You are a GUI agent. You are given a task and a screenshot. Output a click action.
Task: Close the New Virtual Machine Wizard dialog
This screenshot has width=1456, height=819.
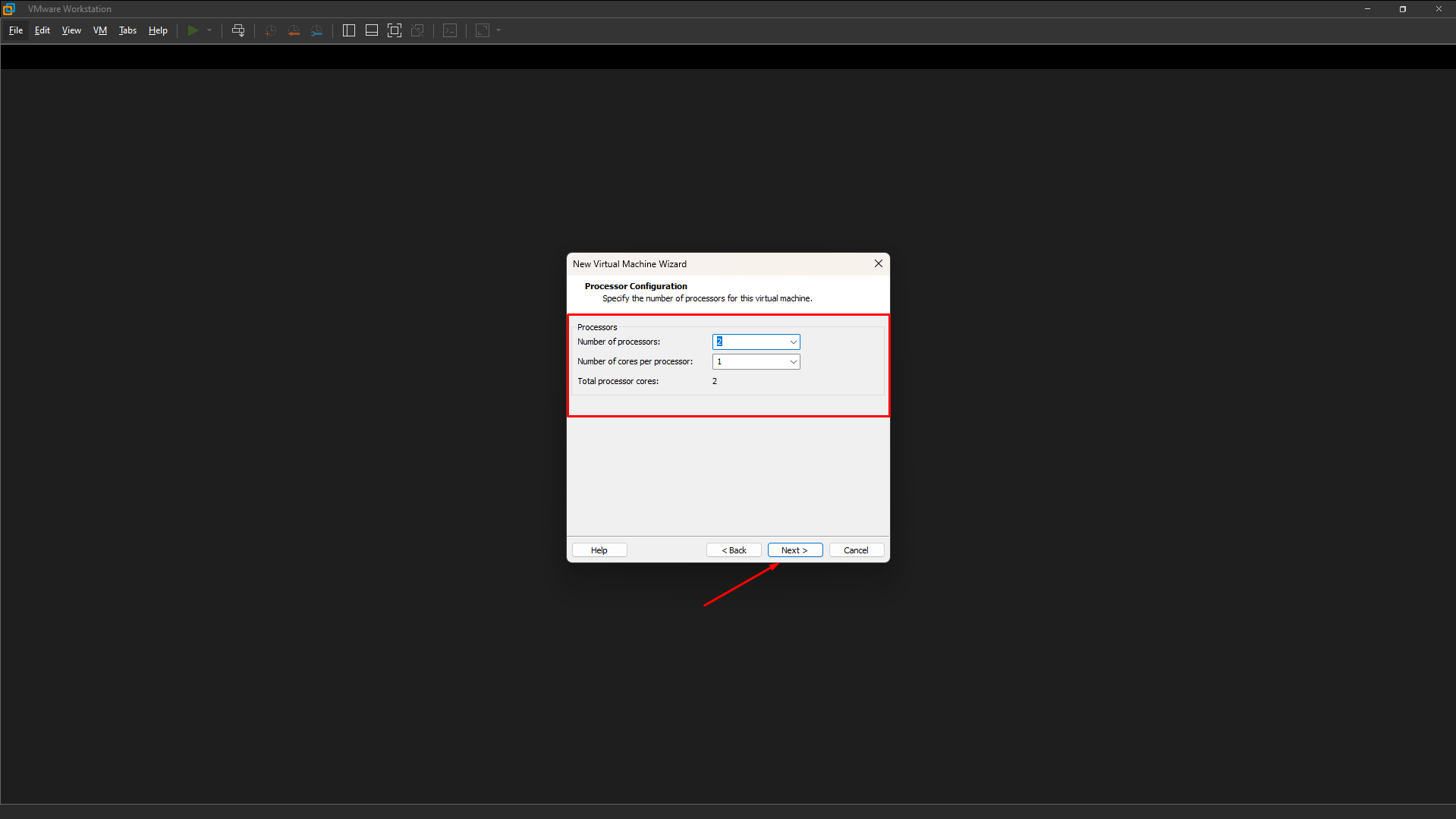pos(879,264)
